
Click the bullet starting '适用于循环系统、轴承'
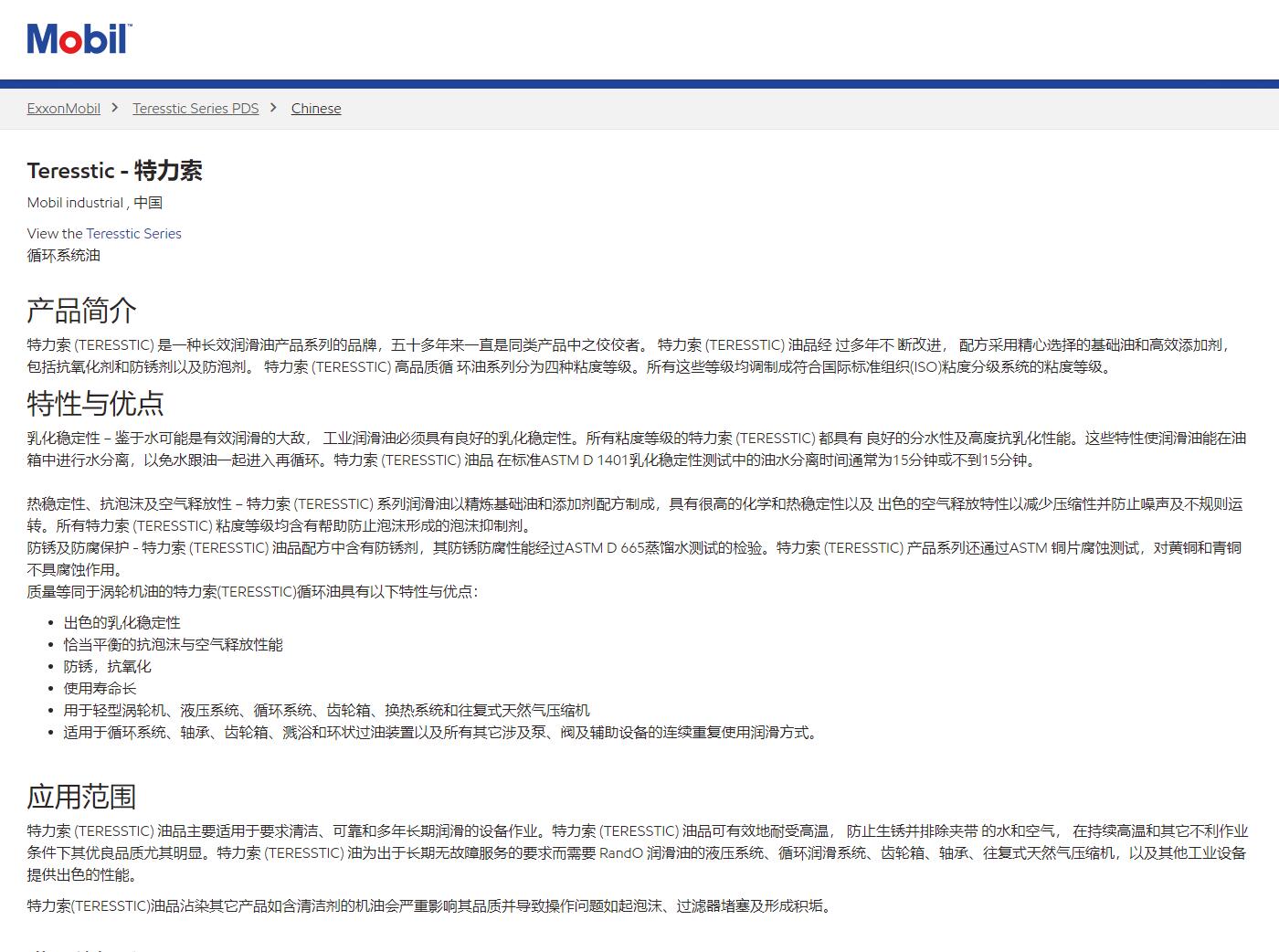point(442,732)
